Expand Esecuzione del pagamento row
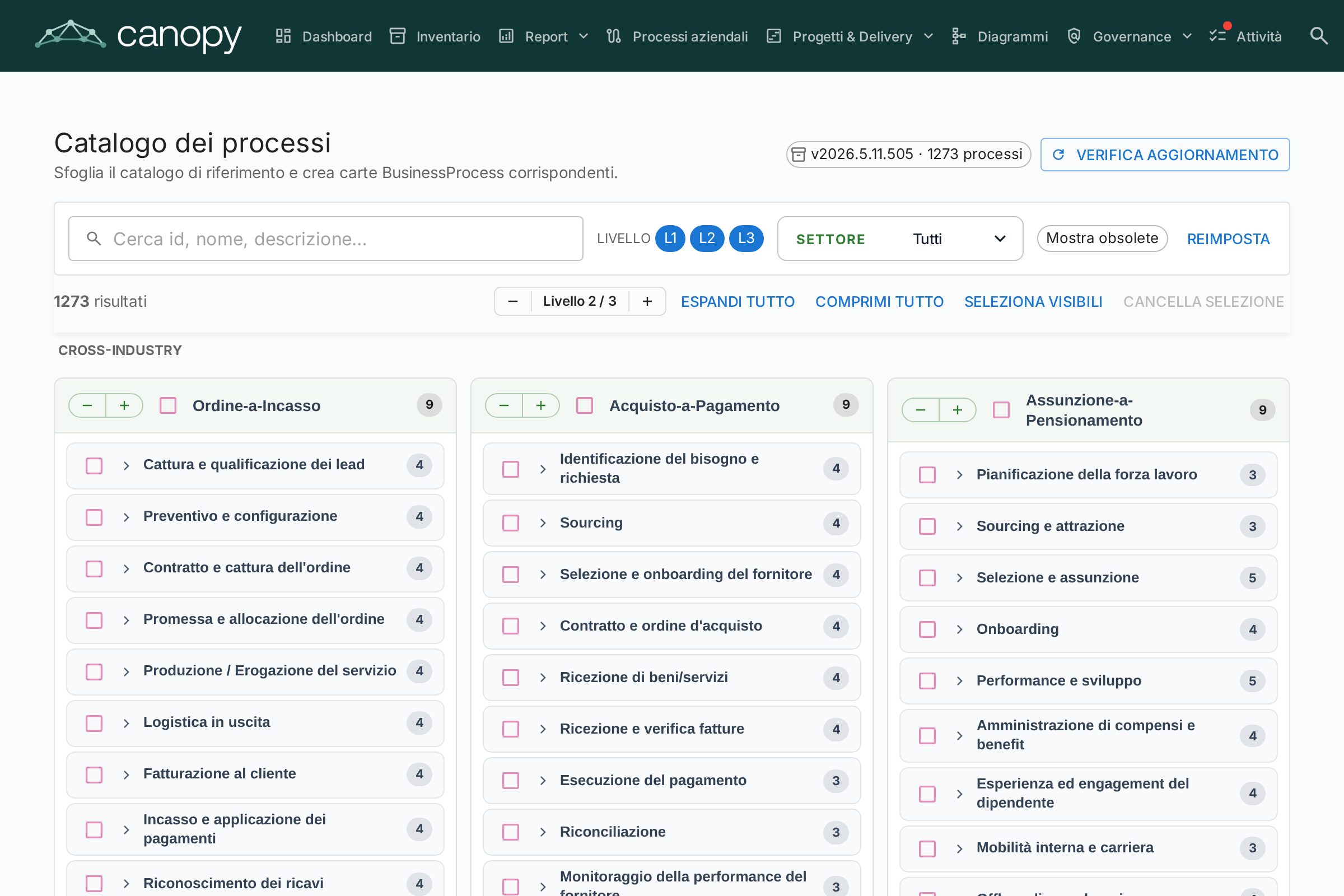Image resolution: width=1344 pixels, height=896 pixels. pos(543,781)
